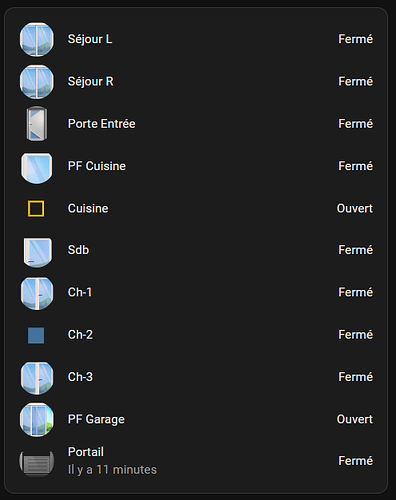This screenshot has height=500, width=396.
Task: Click the Portail gate icon
Action: (x=37, y=463)
